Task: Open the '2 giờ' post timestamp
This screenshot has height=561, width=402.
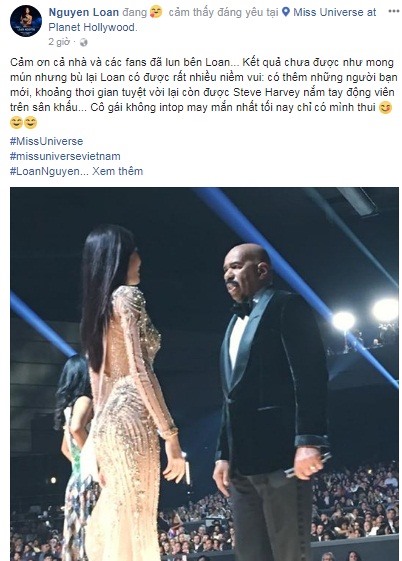Action: coord(59,42)
